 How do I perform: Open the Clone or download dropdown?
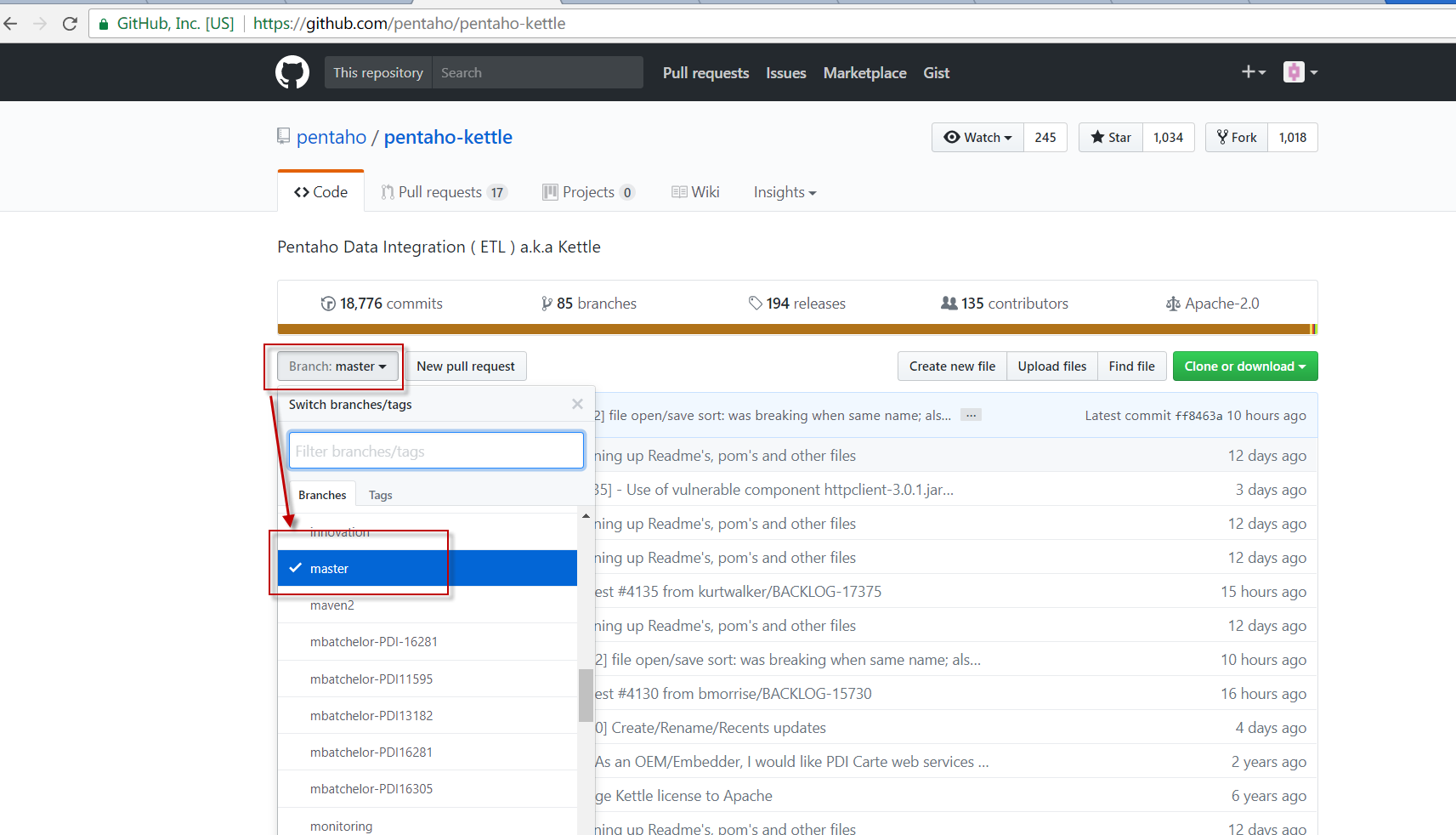coord(1245,366)
